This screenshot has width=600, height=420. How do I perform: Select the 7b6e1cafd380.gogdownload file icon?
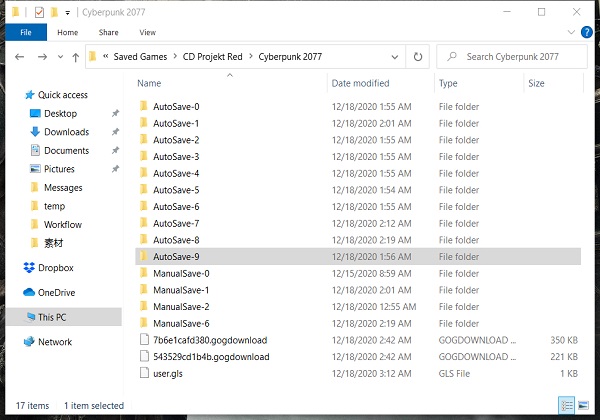(x=144, y=340)
